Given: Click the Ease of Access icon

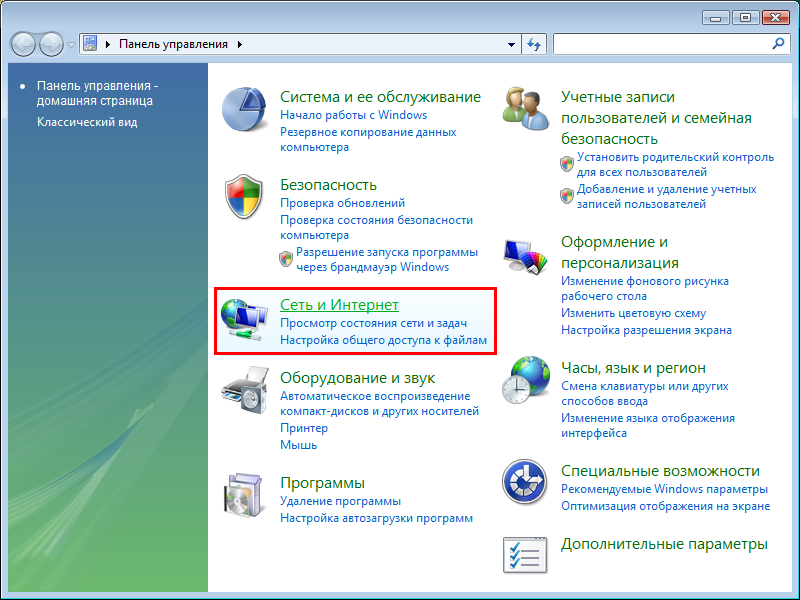Looking at the screenshot, I should click(x=524, y=482).
